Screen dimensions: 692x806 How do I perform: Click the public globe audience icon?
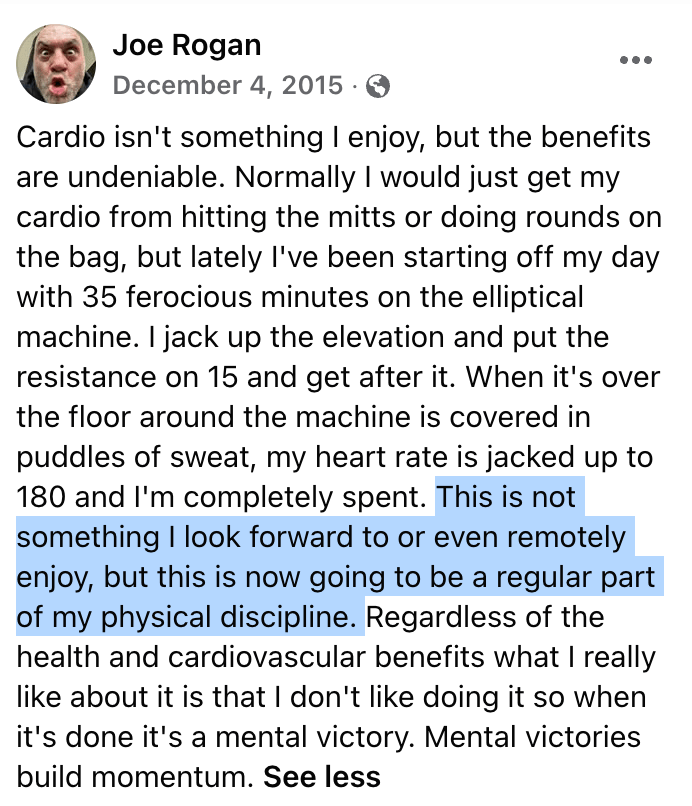coord(378,87)
